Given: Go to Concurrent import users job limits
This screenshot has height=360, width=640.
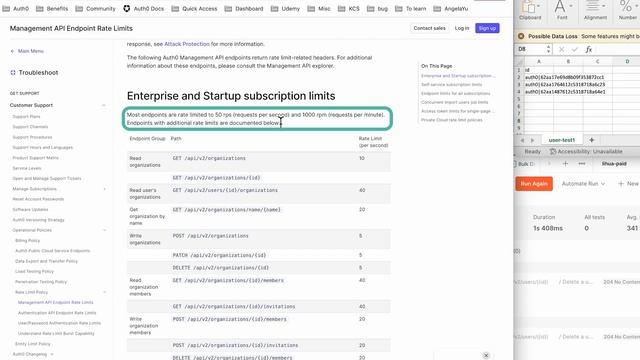Looking at the screenshot, I should [x=454, y=102].
